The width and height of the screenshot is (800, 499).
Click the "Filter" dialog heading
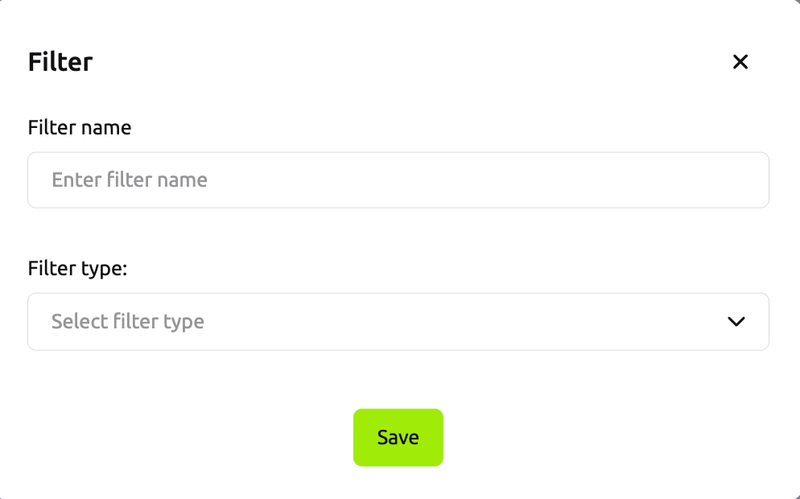coord(60,62)
